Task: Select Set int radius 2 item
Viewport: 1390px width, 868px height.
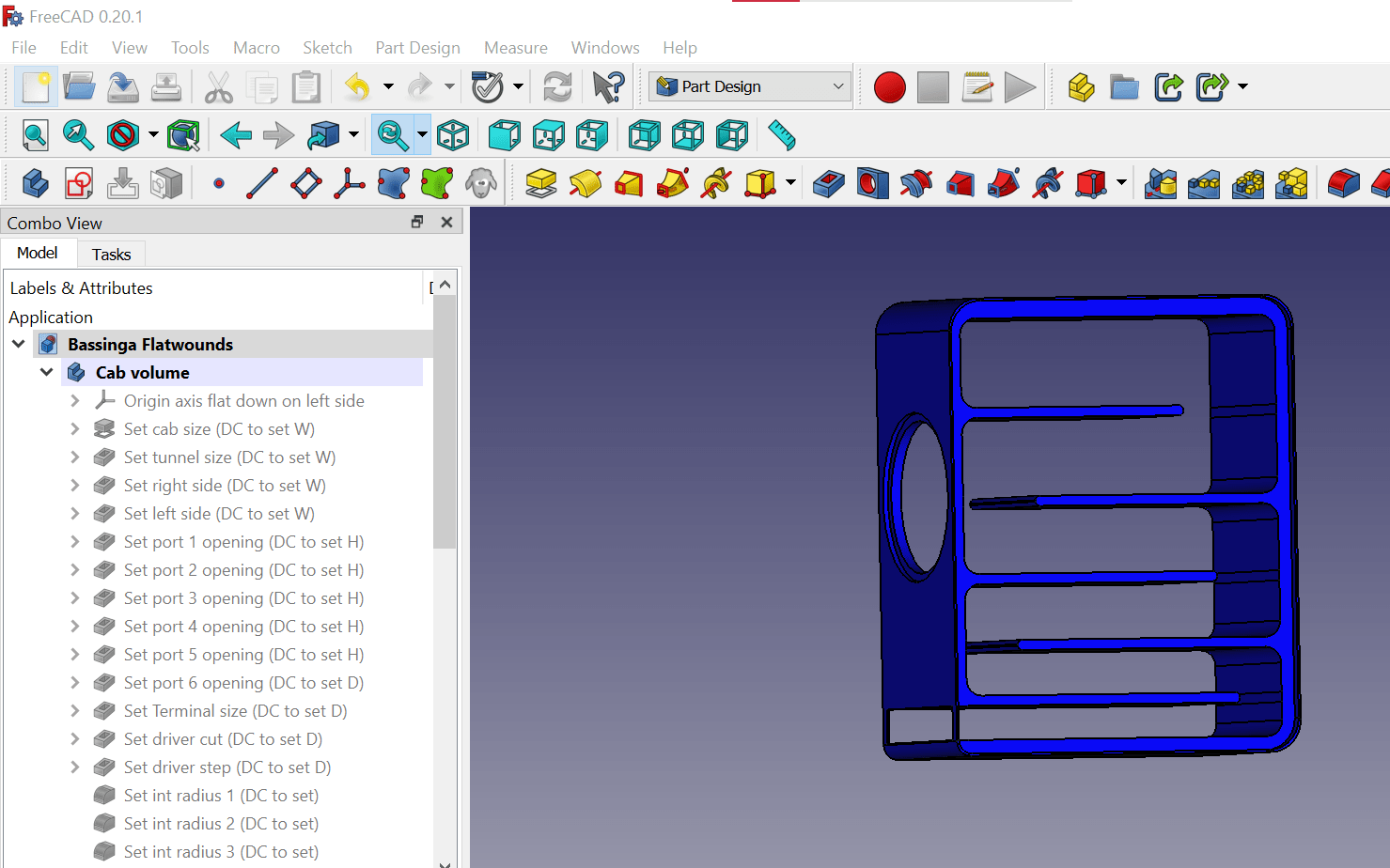Action: [x=221, y=824]
